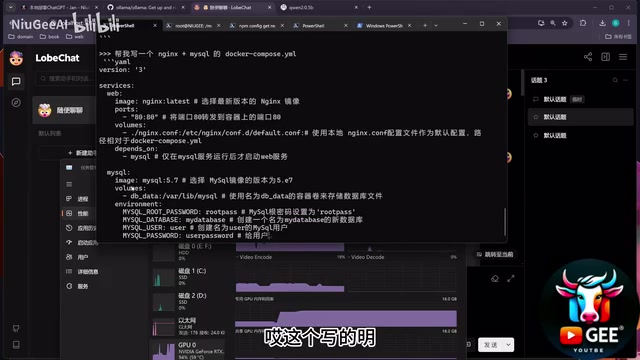Click the 新建助手 new assistant button
The width and height of the screenshot is (640, 360).
[82, 153]
